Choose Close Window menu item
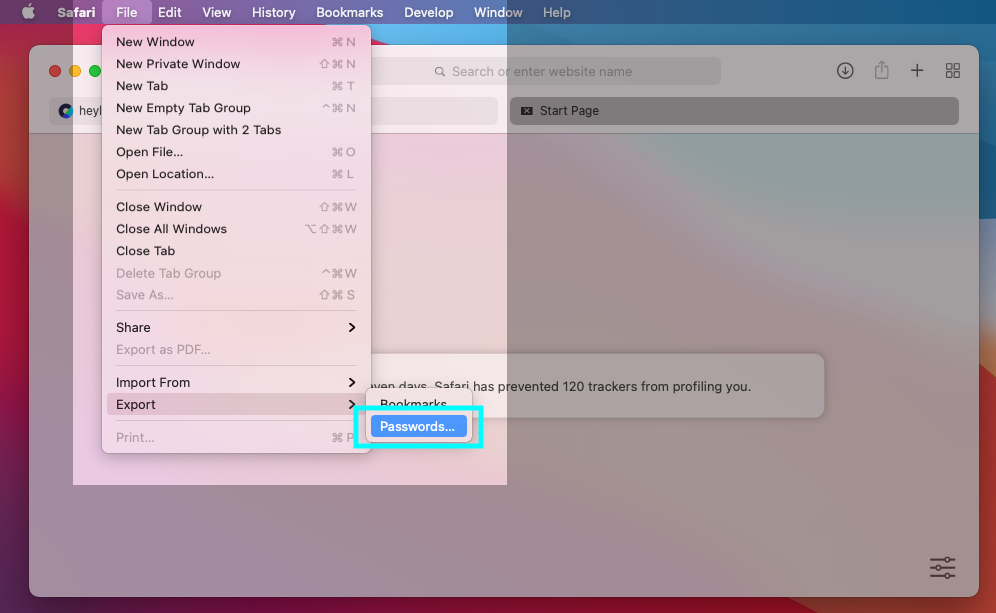 [236, 207]
